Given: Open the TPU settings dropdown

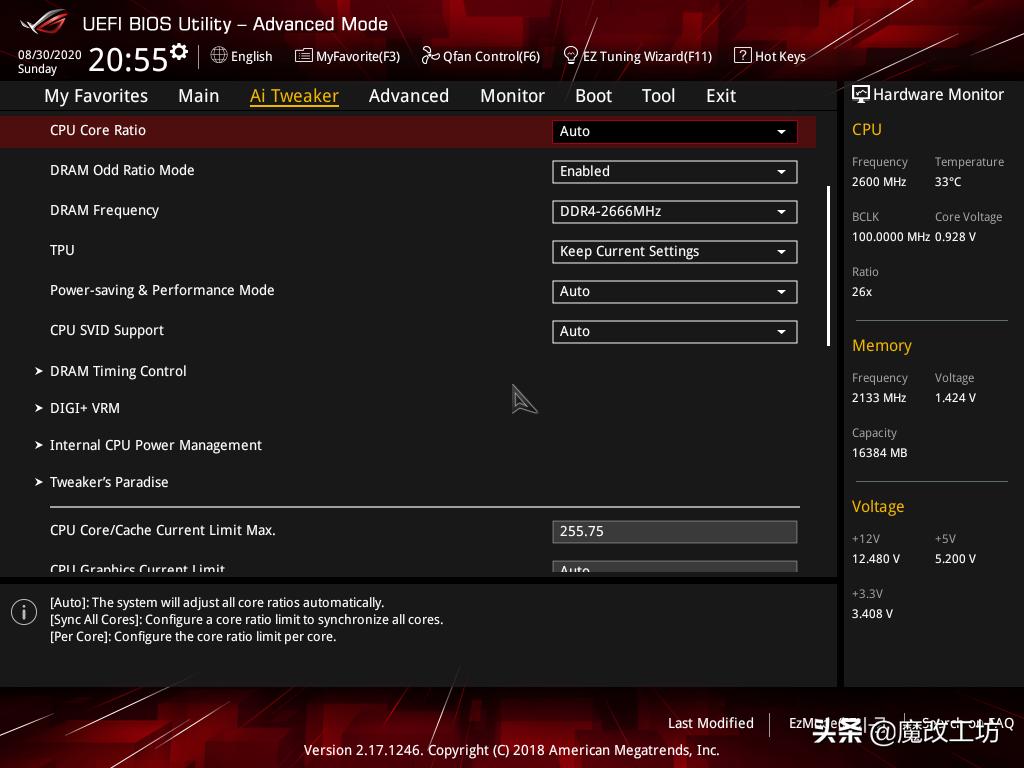Looking at the screenshot, I should click(x=674, y=251).
